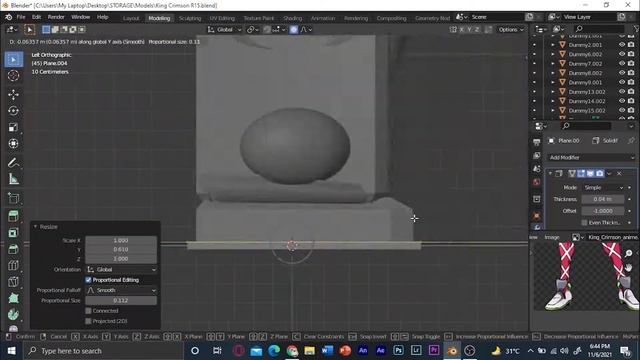Adjust Solidify Offset field
Screen dimensions: 640x360
(603, 211)
